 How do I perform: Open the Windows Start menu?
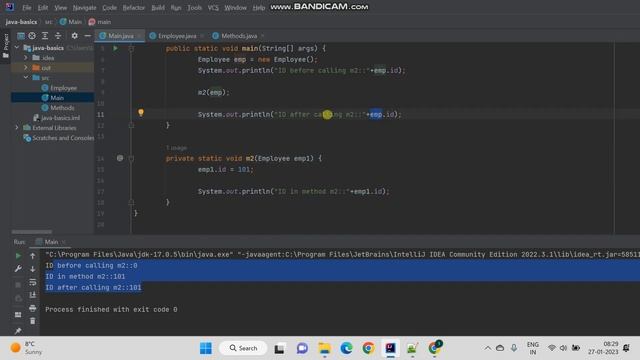[206, 348]
